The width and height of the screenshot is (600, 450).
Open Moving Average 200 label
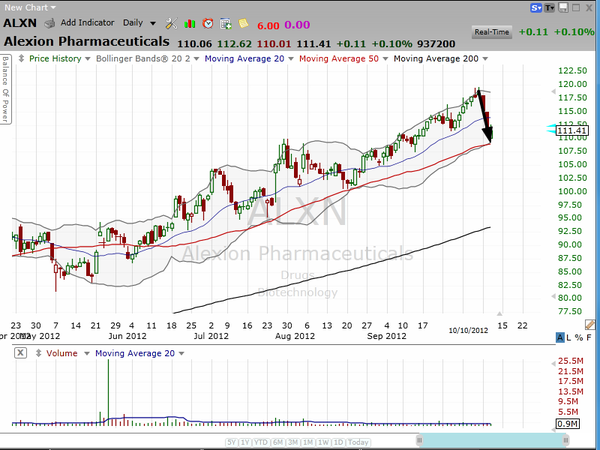pyautogui.click(x=436, y=59)
